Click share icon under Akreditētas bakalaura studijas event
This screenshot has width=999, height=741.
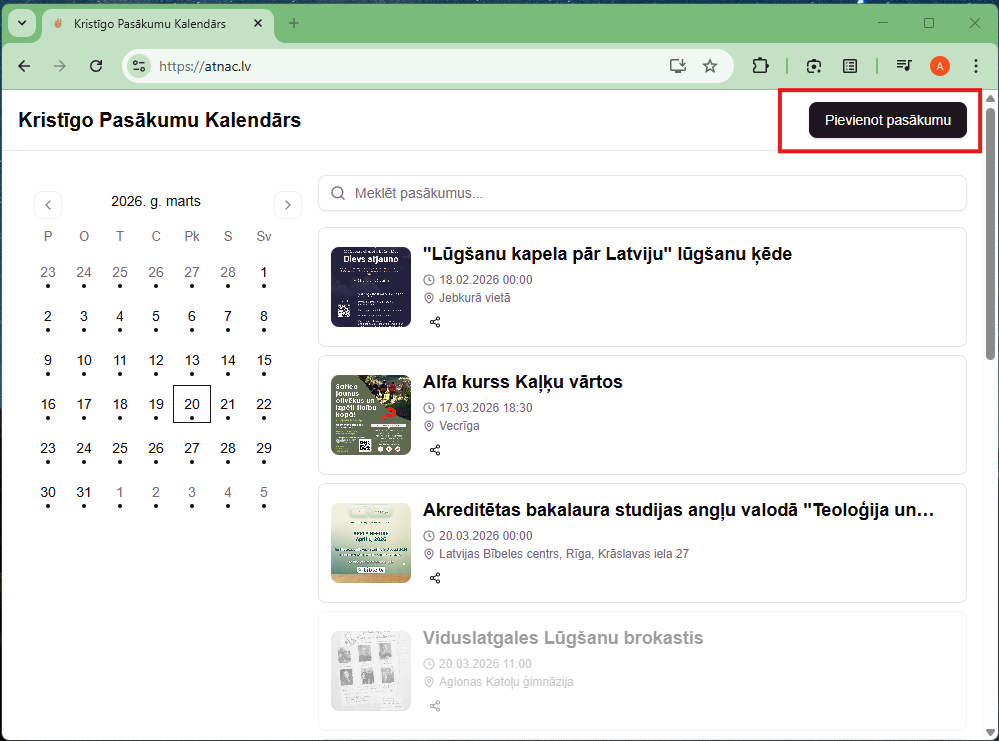[x=435, y=578]
